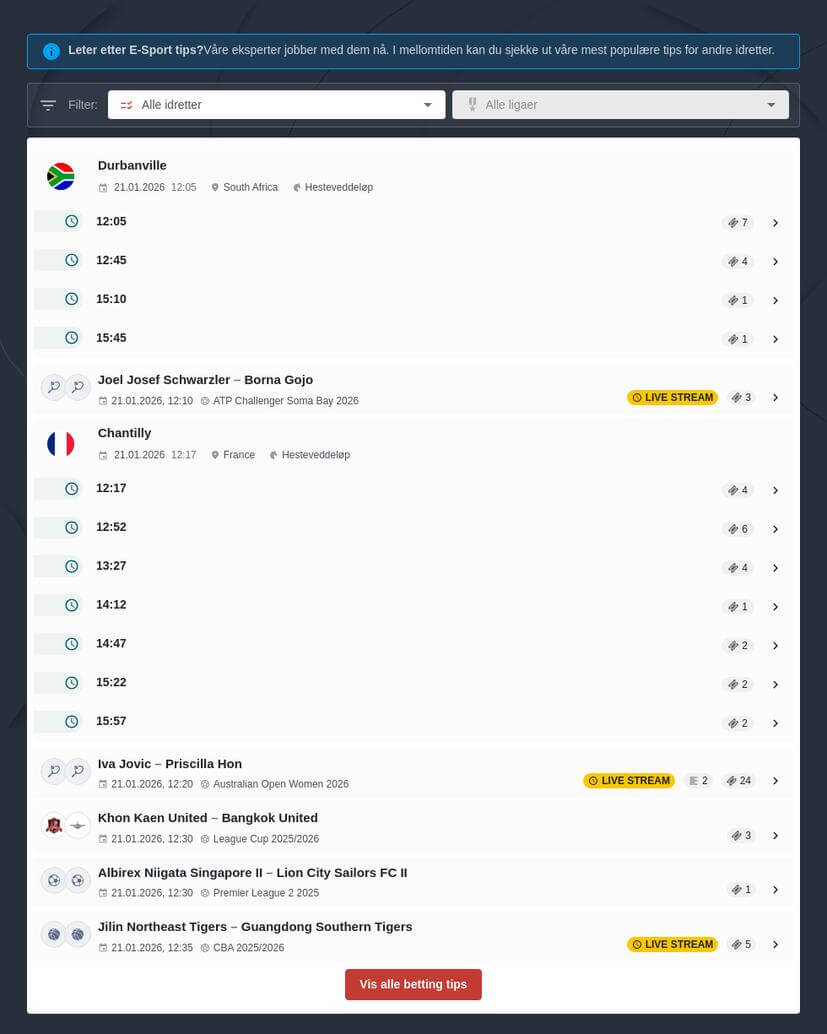Click the location pin icon next to "South Africa"
This screenshot has width=827, height=1034.
pyautogui.click(x=215, y=187)
